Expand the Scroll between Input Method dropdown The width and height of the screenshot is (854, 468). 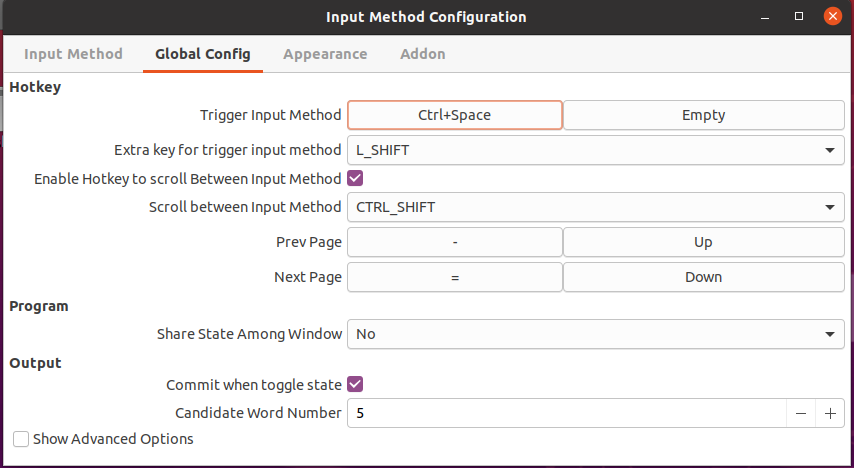(x=595, y=207)
